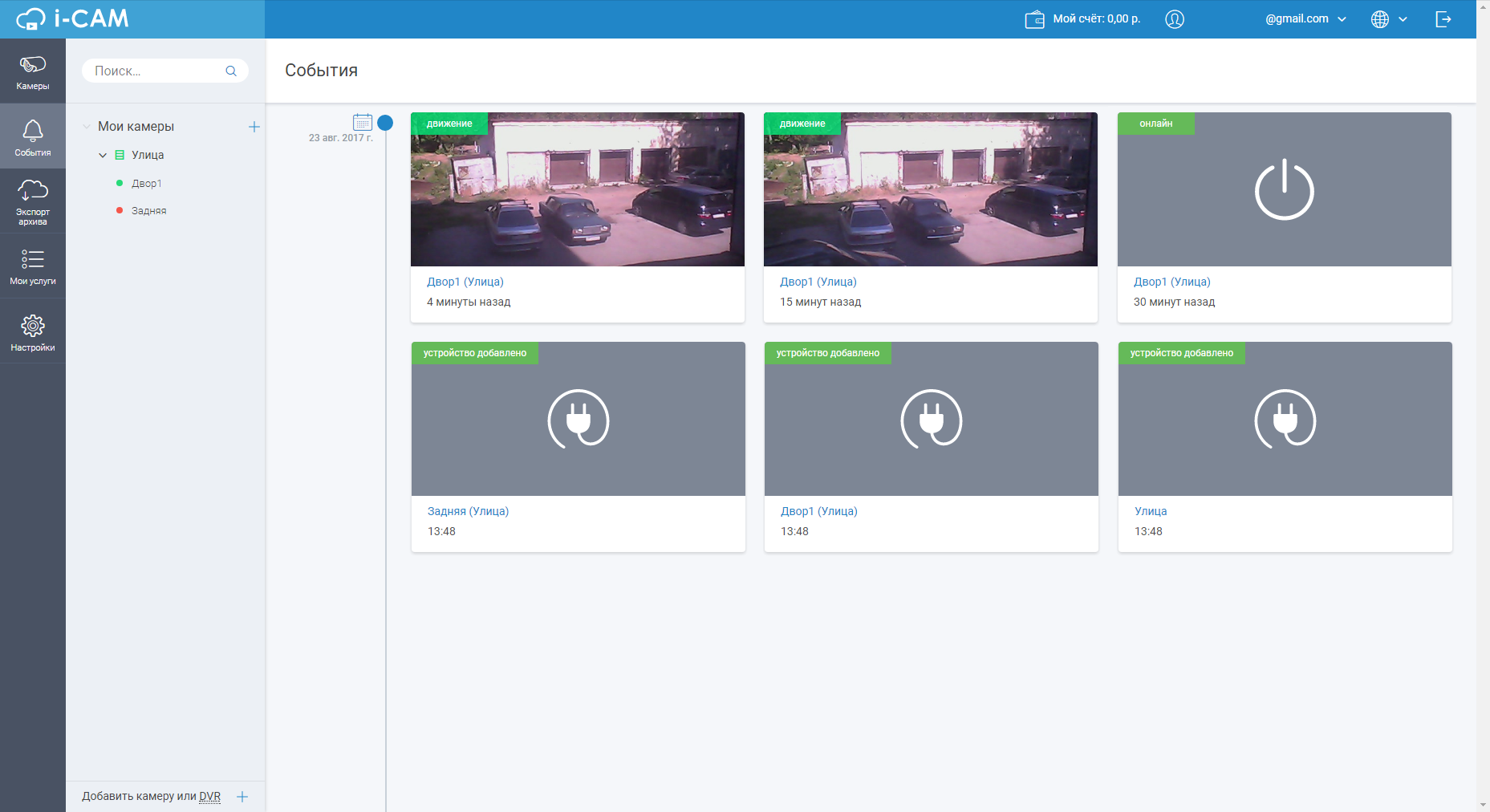This screenshot has height=812, width=1490.
Task: Click the scrollbar down arrow
Action: 1483,805
